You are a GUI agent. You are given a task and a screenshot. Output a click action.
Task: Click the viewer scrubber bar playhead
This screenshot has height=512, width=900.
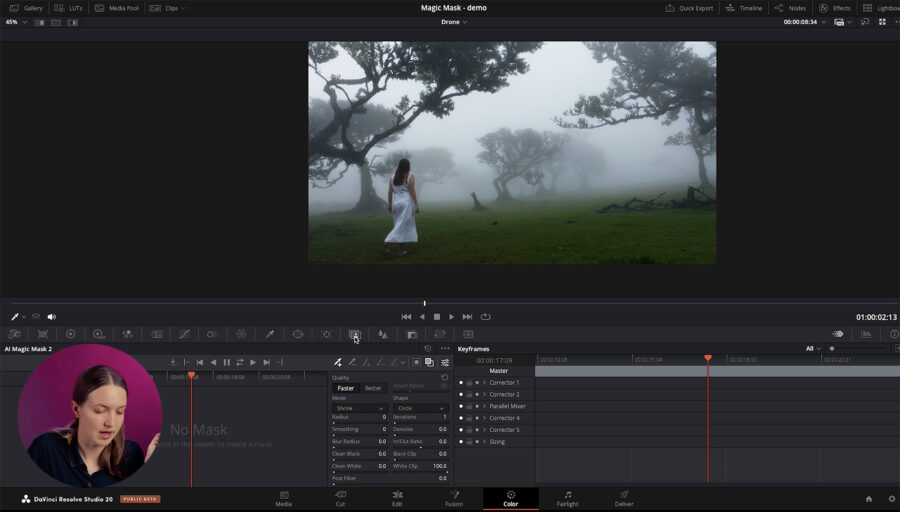(425, 303)
